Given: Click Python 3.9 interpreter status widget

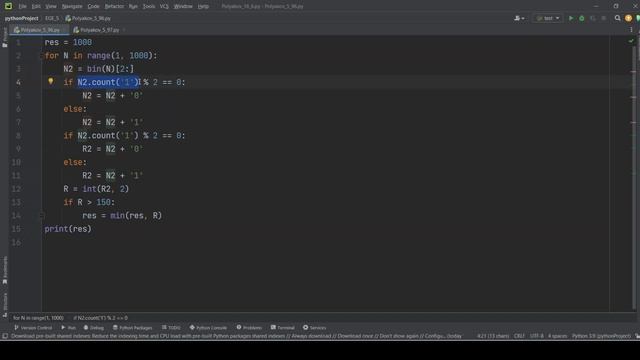Looking at the screenshot, I should tap(601, 336).
